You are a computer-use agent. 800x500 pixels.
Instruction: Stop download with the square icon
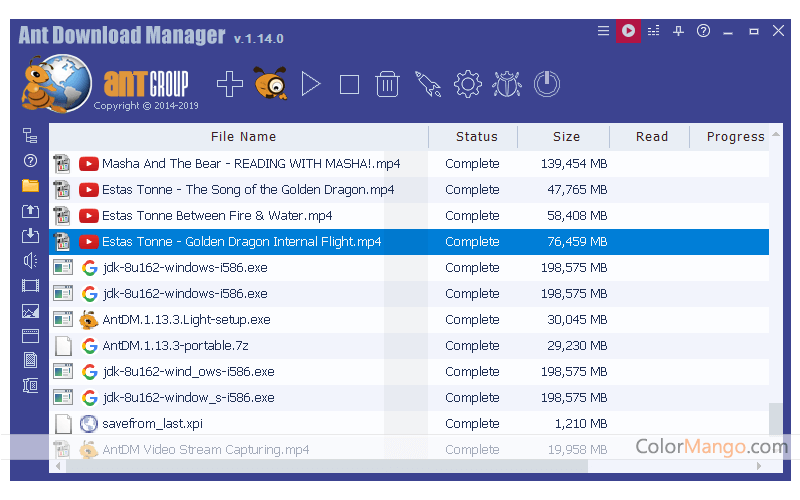pos(349,85)
